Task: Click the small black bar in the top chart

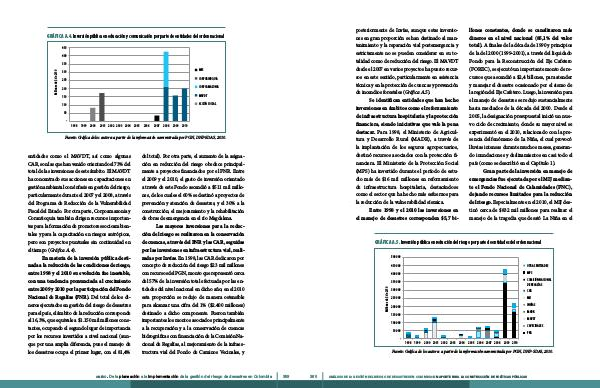Action: pyautogui.click(x=157, y=118)
